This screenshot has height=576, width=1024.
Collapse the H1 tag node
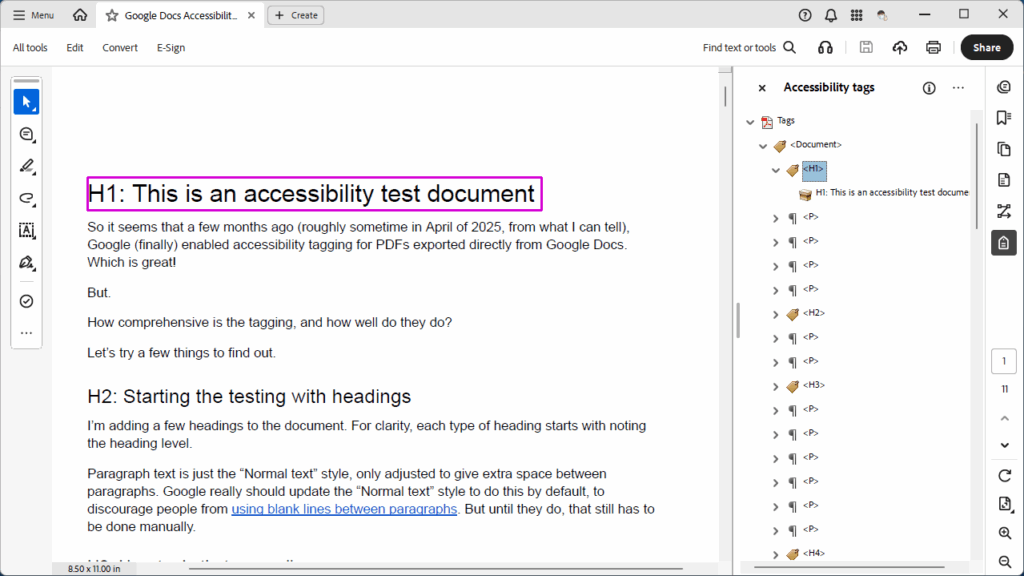tap(776, 170)
